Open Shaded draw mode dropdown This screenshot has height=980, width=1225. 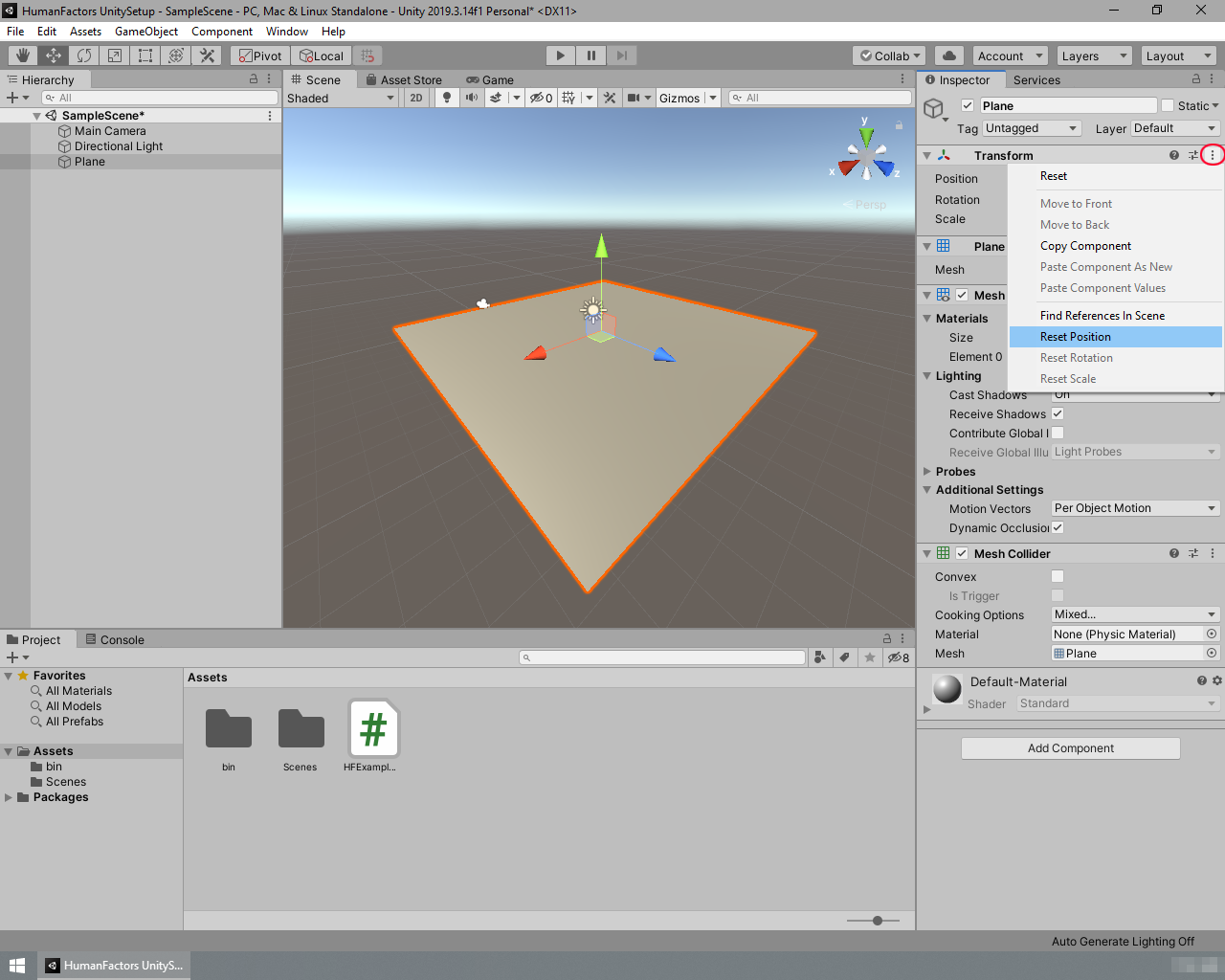(x=341, y=98)
